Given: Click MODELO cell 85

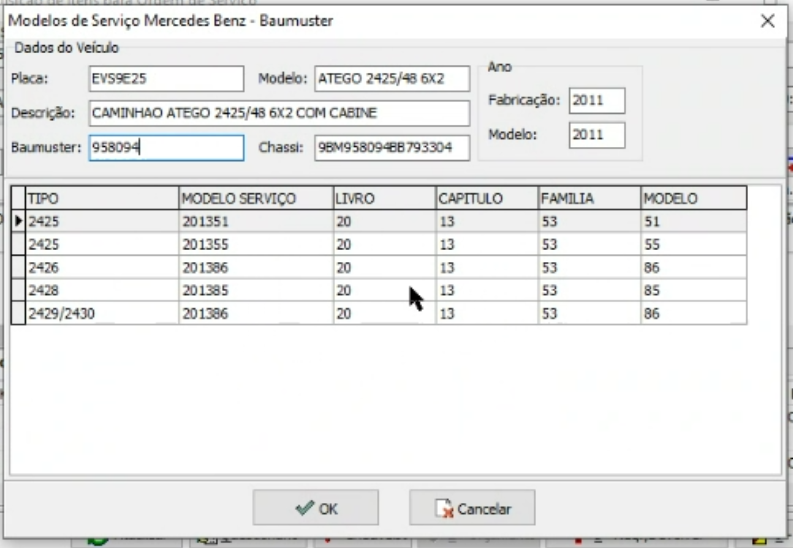Looking at the screenshot, I should 694,290.
